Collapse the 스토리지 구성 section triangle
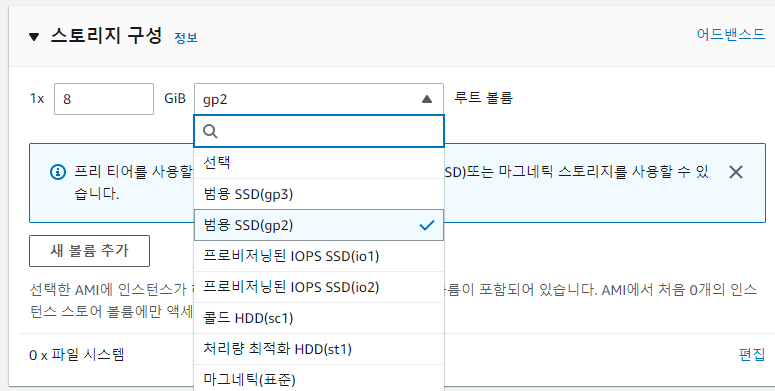Viewport: 775px width, 391px height. 34,37
